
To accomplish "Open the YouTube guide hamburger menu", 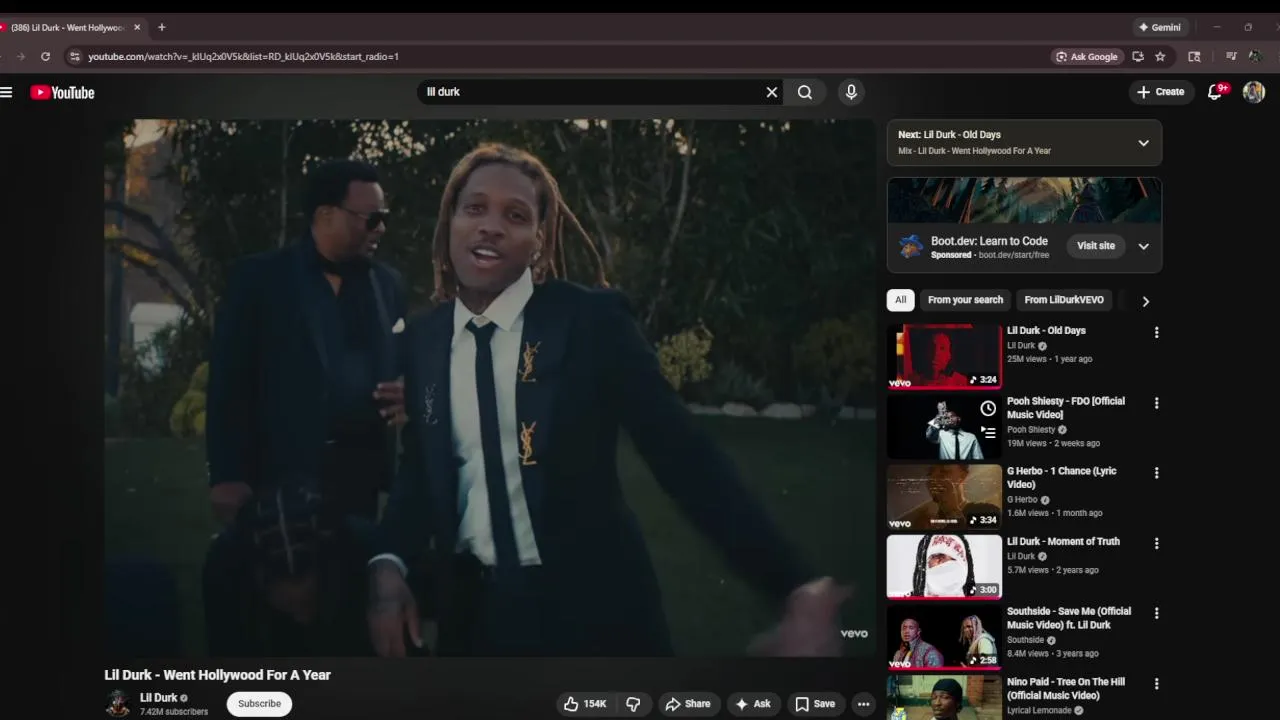I will (x=7, y=92).
